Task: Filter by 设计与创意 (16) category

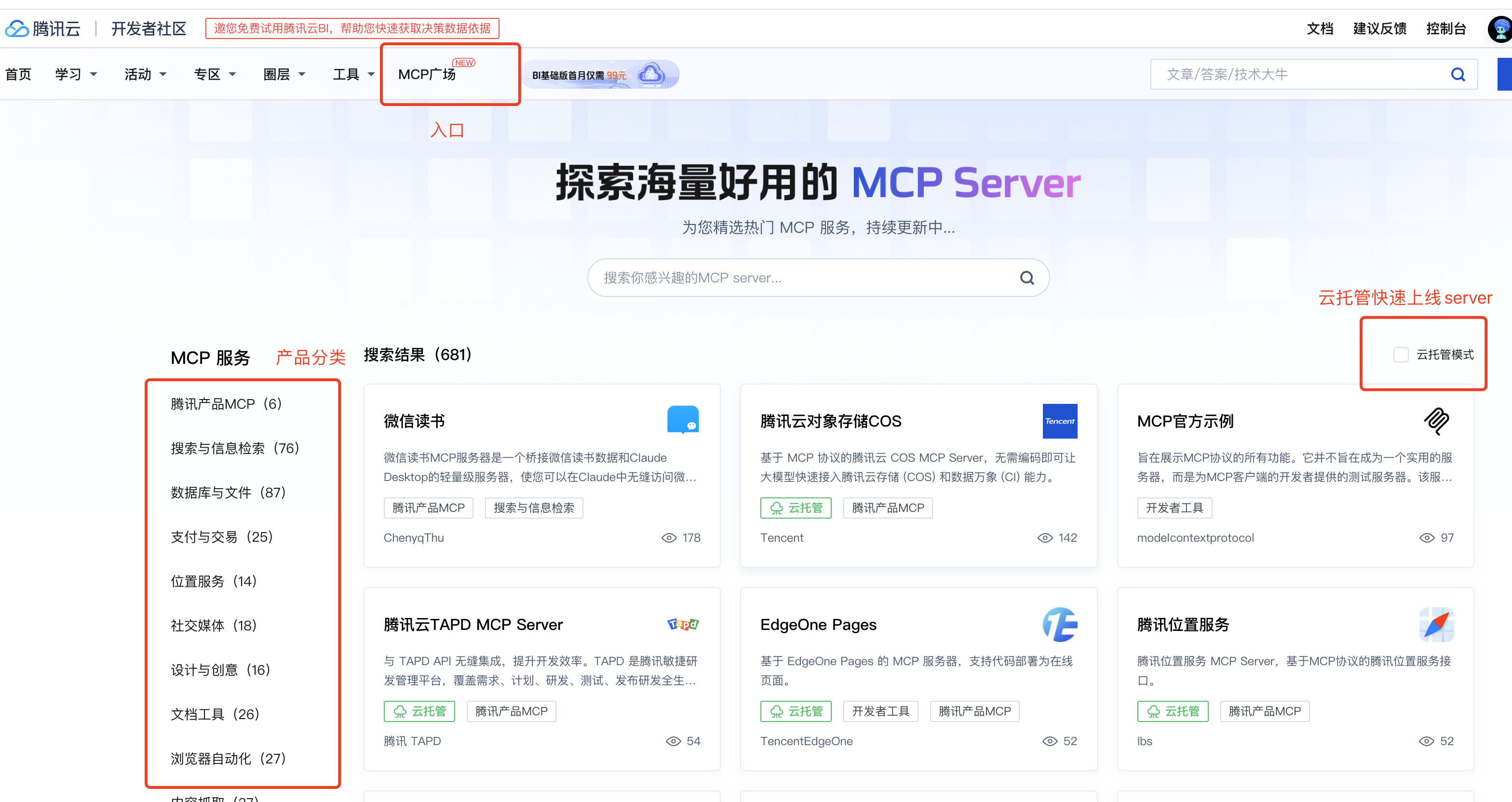Action: [220, 670]
